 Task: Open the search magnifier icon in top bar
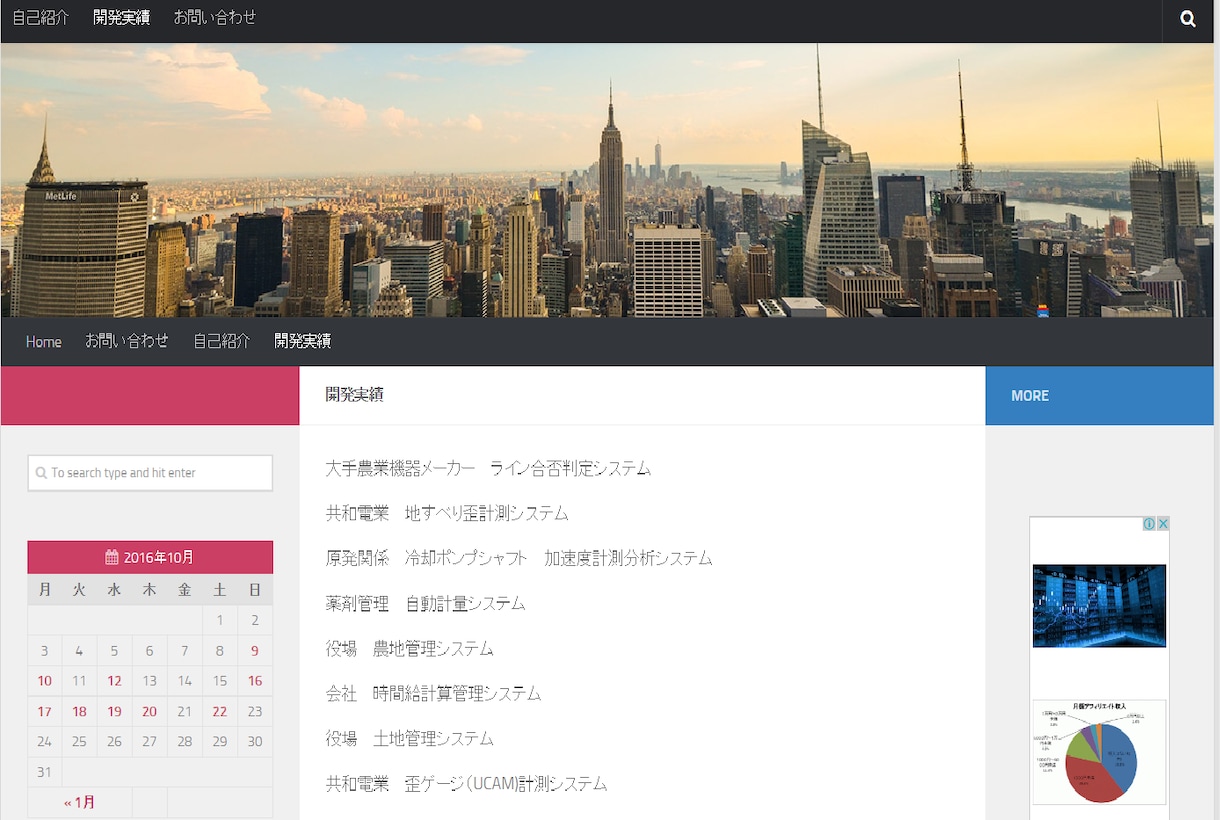coord(1188,19)
